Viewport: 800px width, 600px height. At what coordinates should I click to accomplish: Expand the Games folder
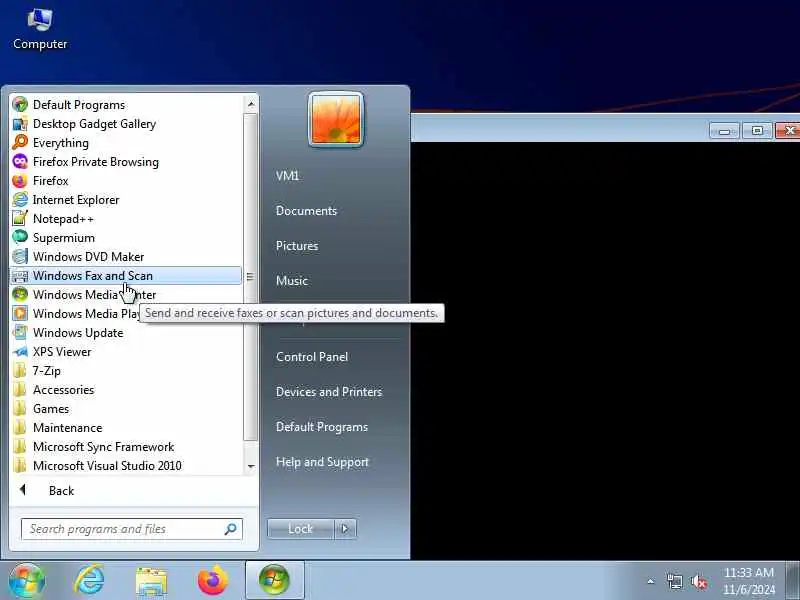[x=51, y=409]
